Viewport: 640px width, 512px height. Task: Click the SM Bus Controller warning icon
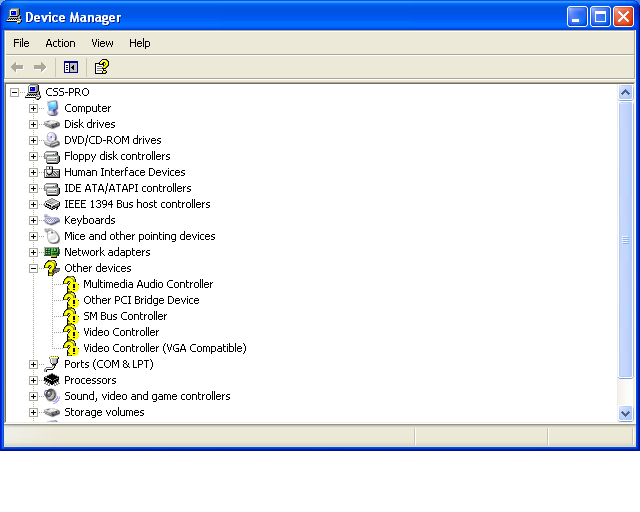[x=71, y=316]
